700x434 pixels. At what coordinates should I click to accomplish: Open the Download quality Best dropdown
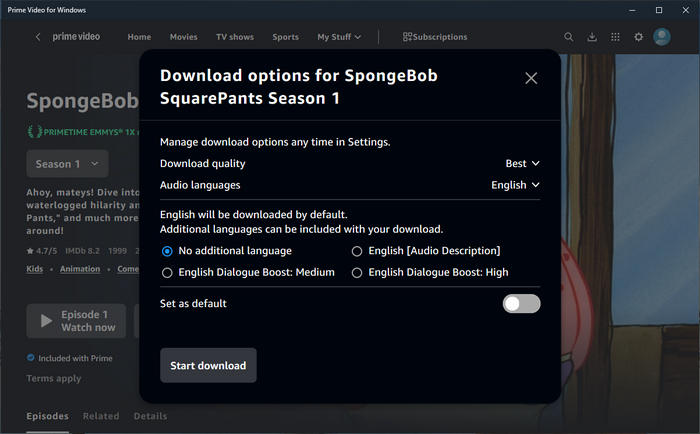(x=522, y=163)
